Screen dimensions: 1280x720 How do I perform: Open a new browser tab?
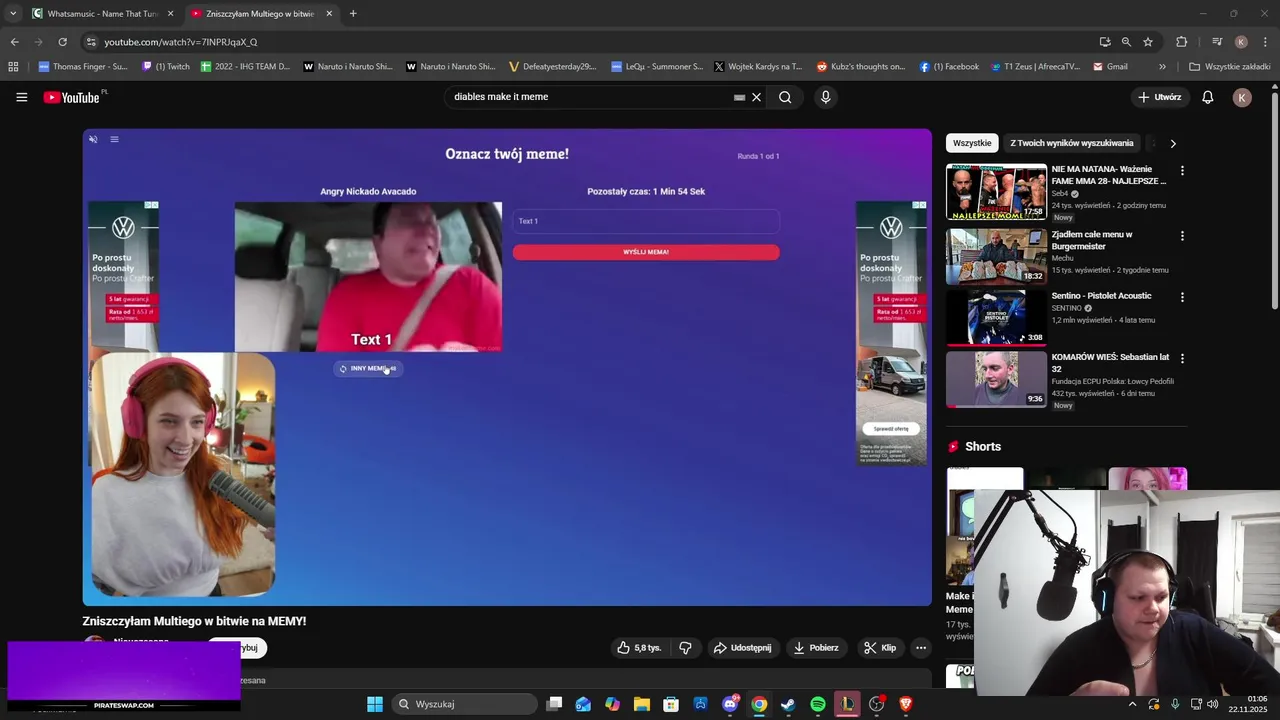click(x=353, y=14)
